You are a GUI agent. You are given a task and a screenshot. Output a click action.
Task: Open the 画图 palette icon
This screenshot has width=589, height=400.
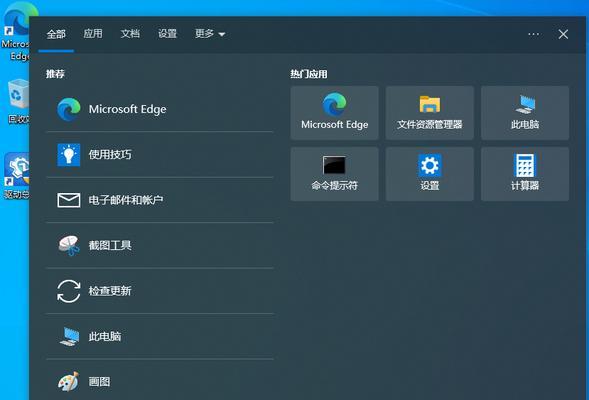(69, 382)
